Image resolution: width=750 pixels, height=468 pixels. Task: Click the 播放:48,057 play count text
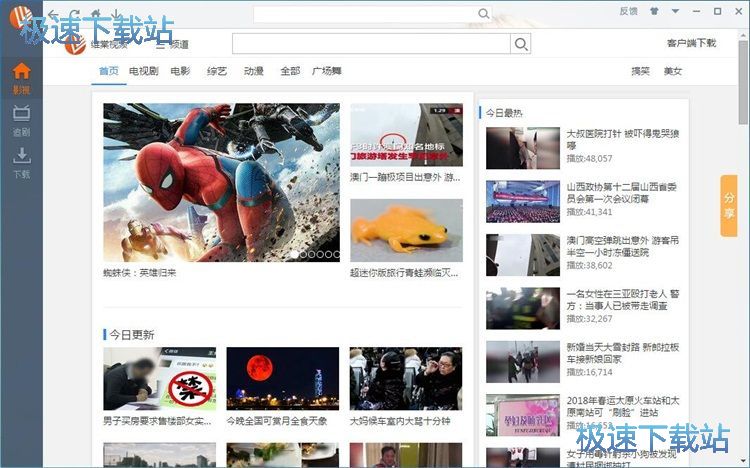coord(589,158)
